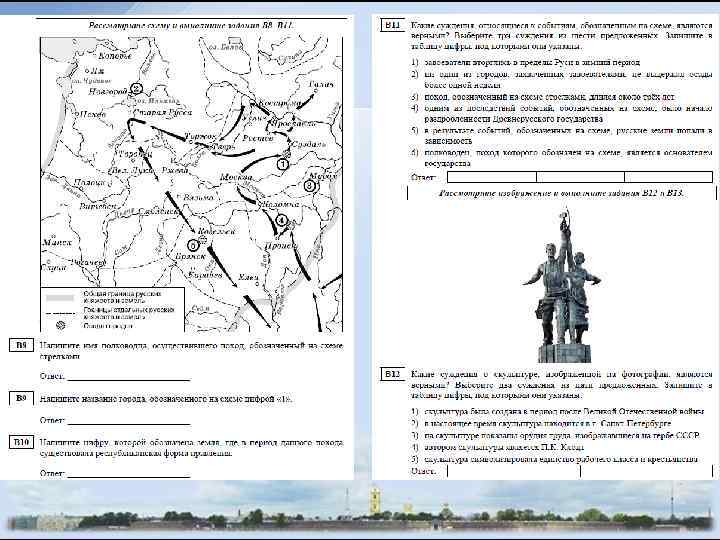
Task: Select the first B12 answer cell
Action: tap(514, 472)
